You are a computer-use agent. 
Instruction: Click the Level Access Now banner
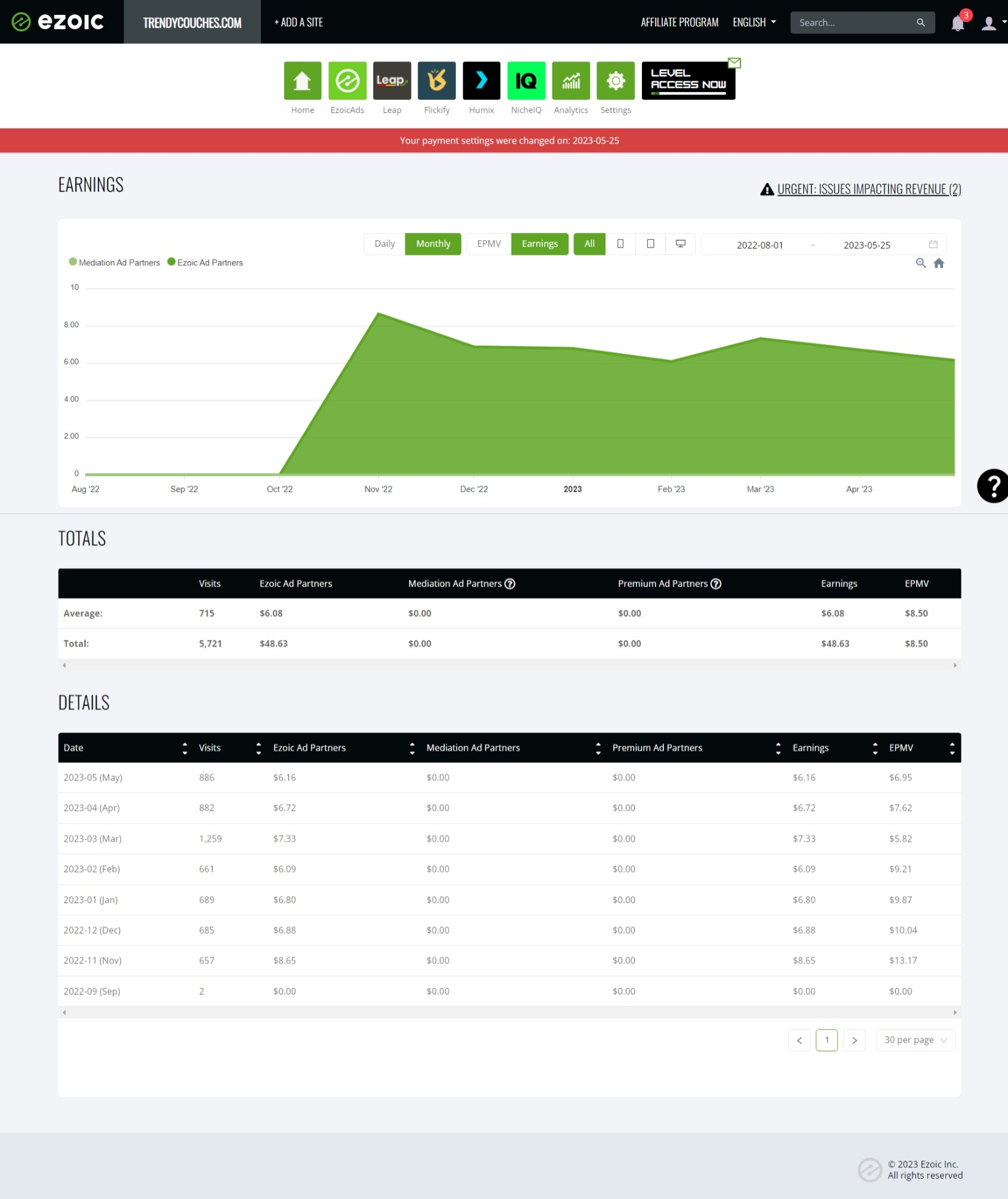click(689, 81)
